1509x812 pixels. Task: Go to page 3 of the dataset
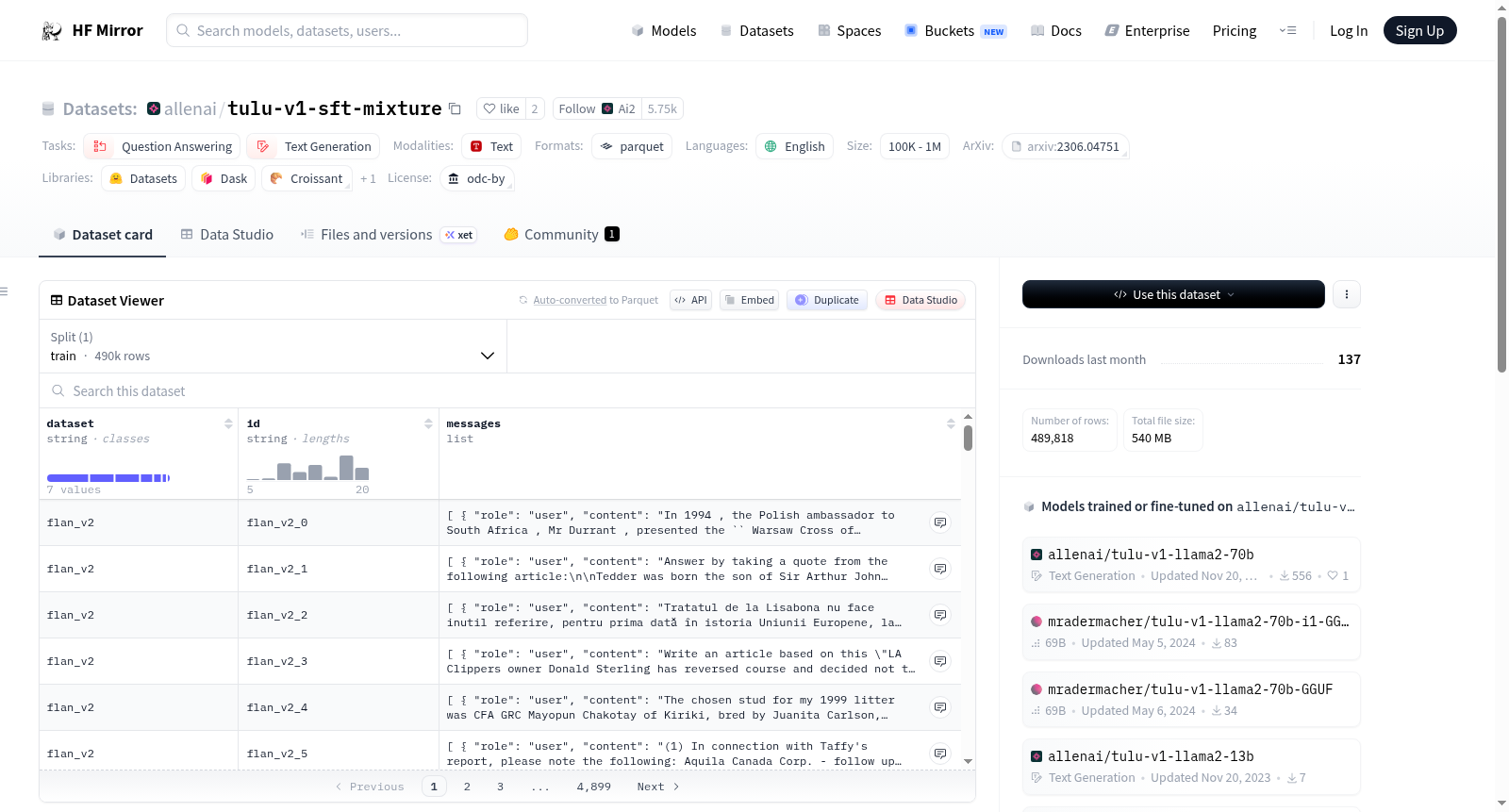coord(500,787)
